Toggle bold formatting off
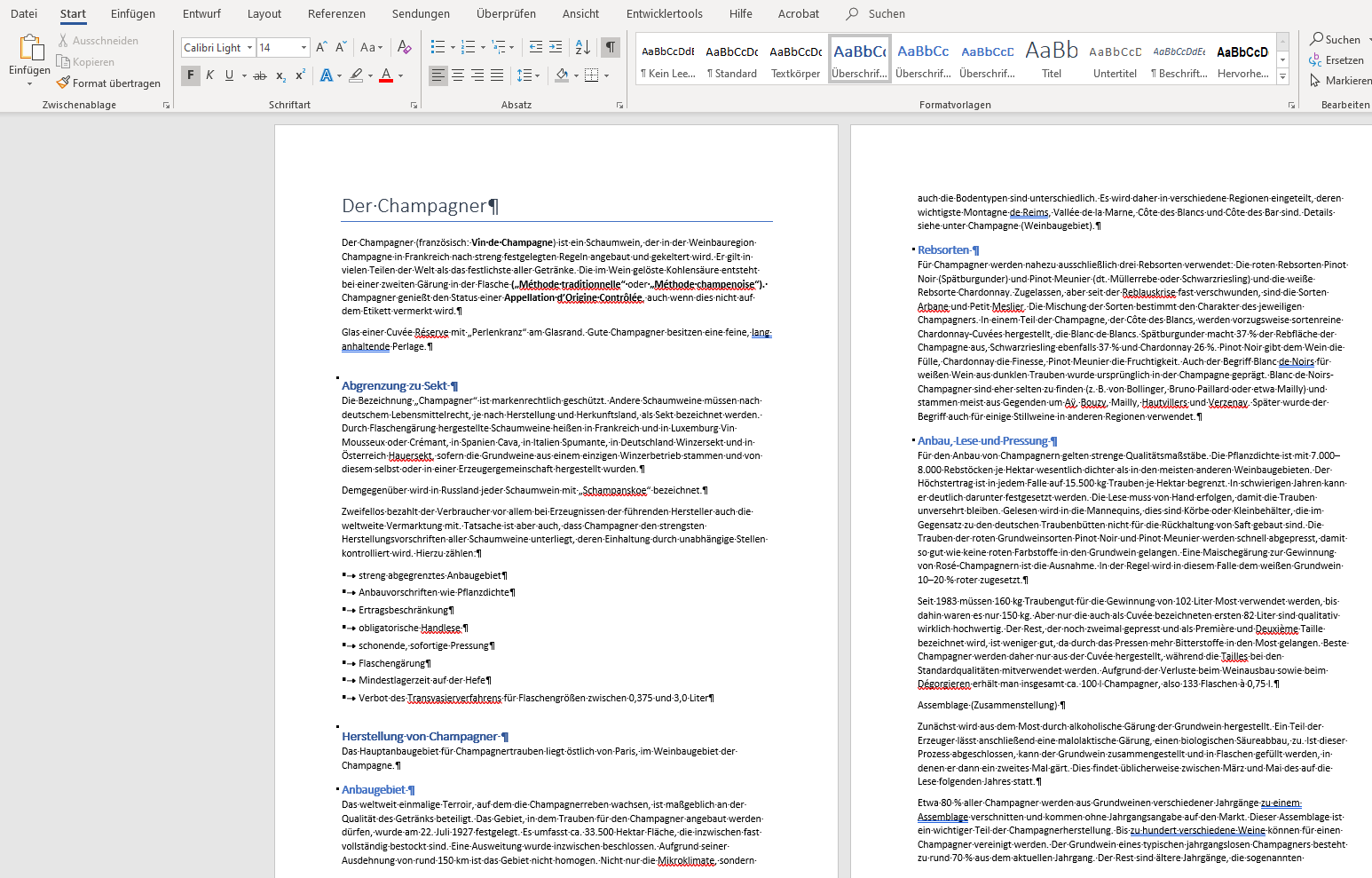This screenshot has height=878, width=1372. pos(190,76)
